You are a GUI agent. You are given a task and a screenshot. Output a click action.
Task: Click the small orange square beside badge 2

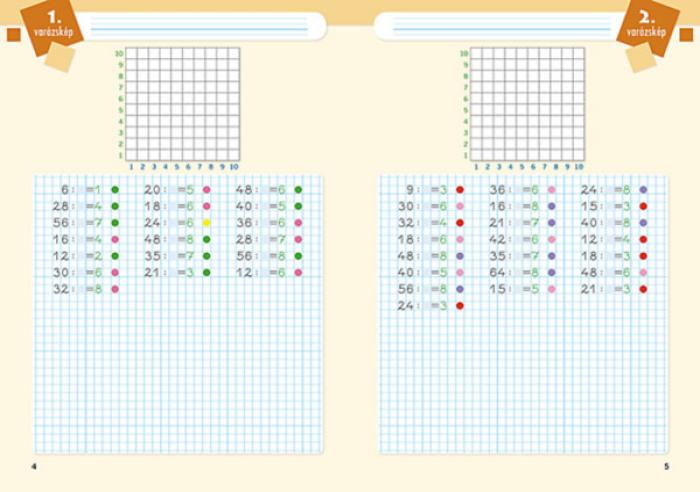686,35
